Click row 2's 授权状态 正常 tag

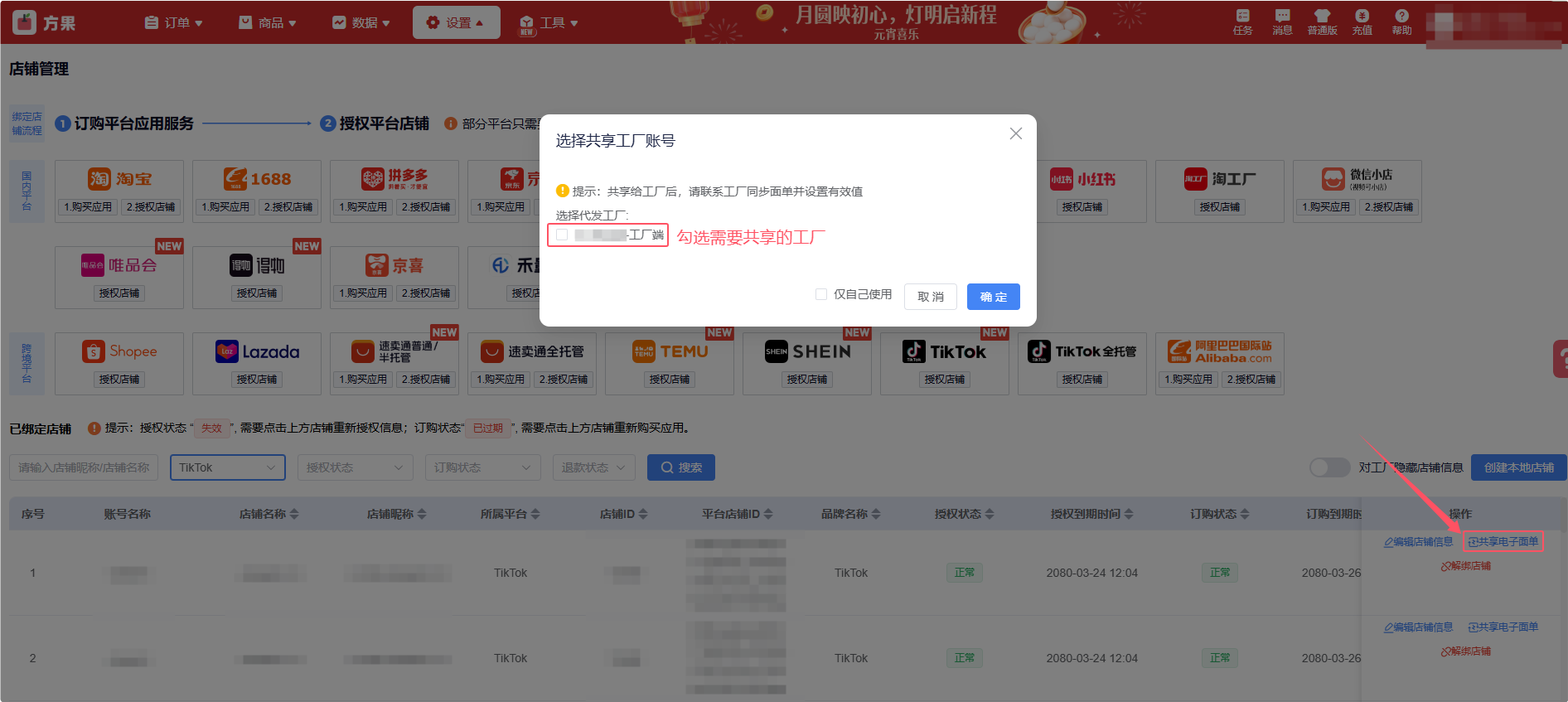click(965, 658)
